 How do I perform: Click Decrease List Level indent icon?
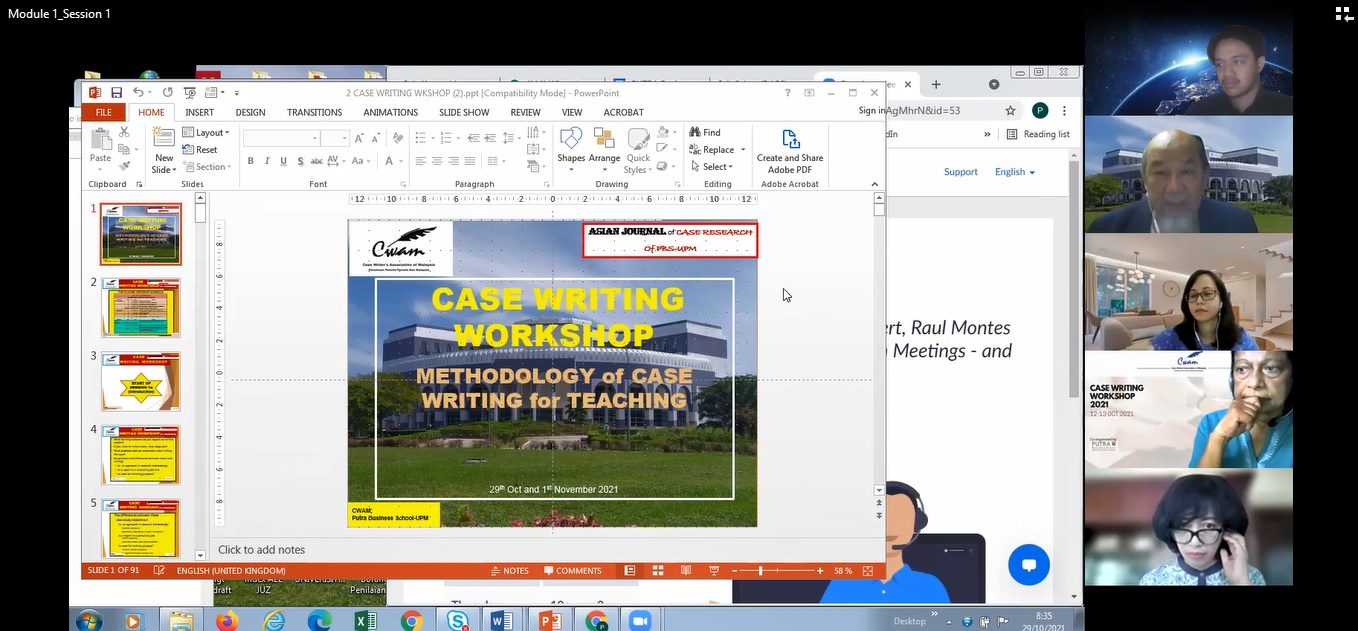pyautogui.click(x=474, y=138)
